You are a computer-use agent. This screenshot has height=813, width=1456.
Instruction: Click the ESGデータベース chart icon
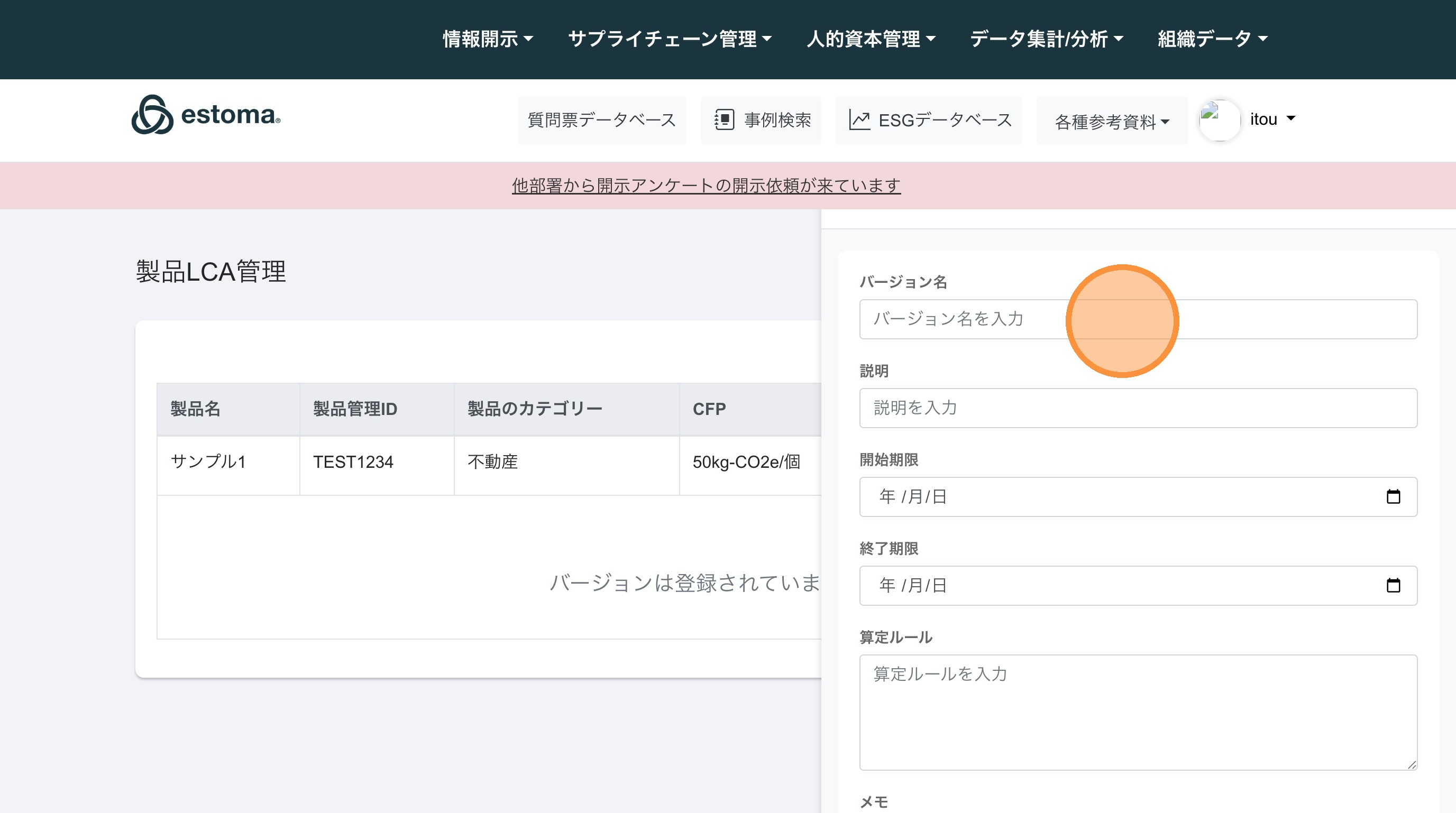pyautogui.click(x=859, y=120)
